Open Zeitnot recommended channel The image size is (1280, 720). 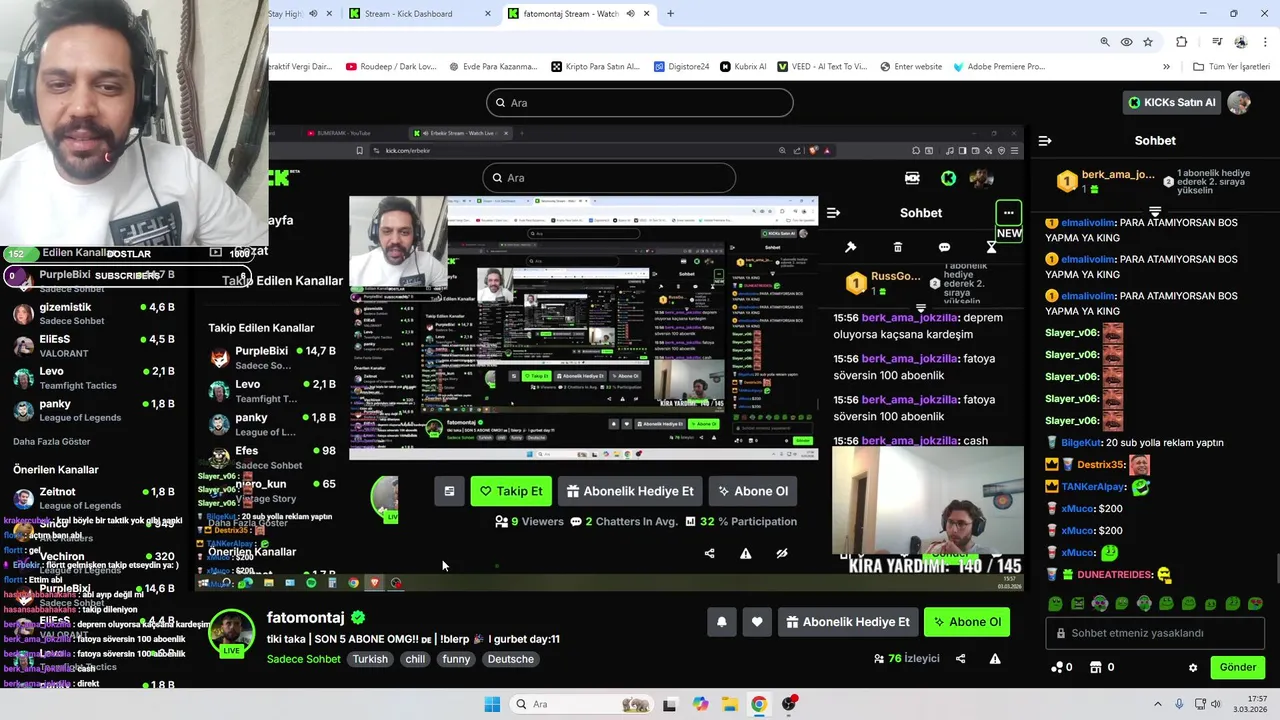pyautogui.click(x=95, y=498)
